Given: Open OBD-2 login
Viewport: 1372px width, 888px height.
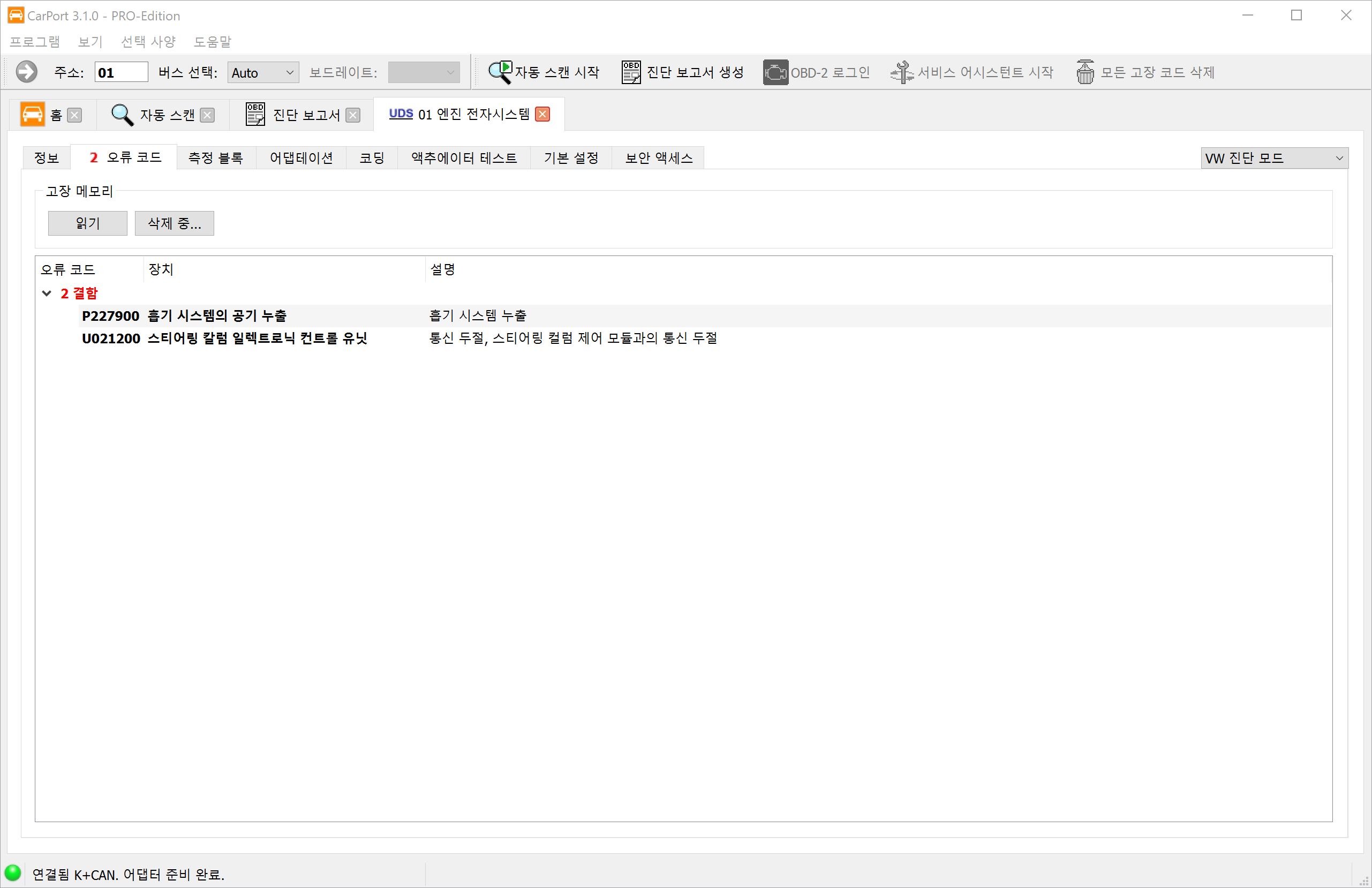Looking at the screenshot, I should click(x=816, y=72).
